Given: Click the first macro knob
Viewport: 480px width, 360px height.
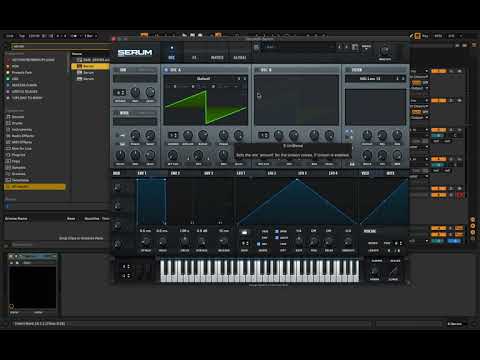Looking at the screenshot, I should [117, 188].
